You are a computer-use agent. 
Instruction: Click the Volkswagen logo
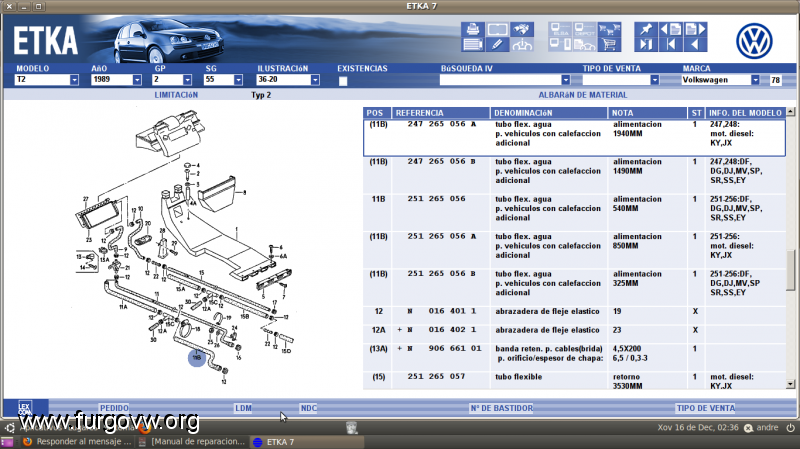[754, 41]
